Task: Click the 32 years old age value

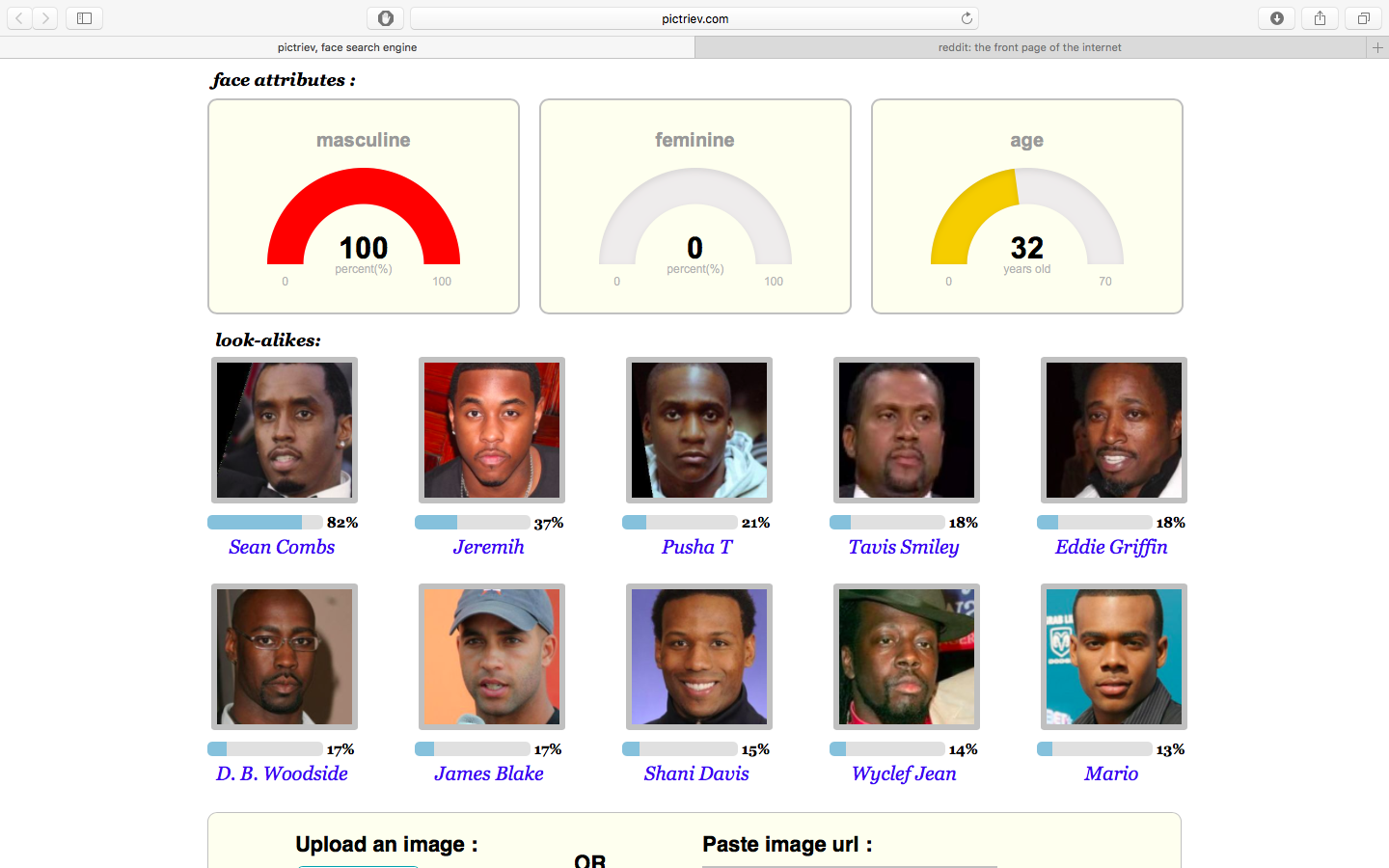Action: coord(1027,248)
